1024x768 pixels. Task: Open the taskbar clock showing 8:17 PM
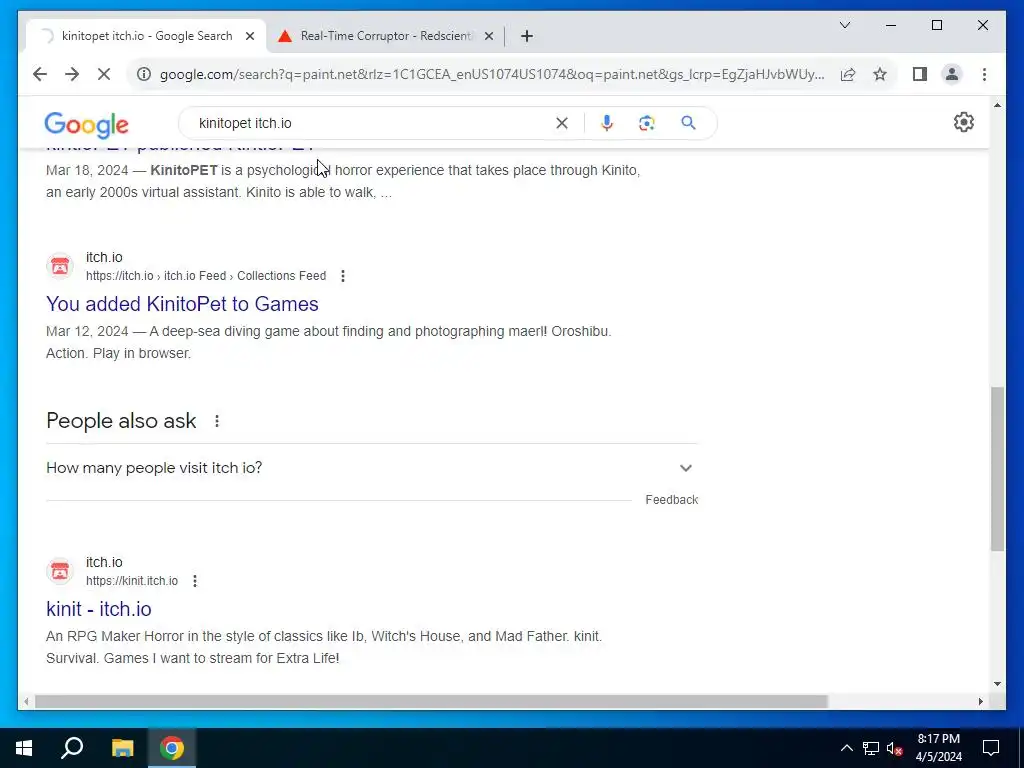(x=938, y=748)
